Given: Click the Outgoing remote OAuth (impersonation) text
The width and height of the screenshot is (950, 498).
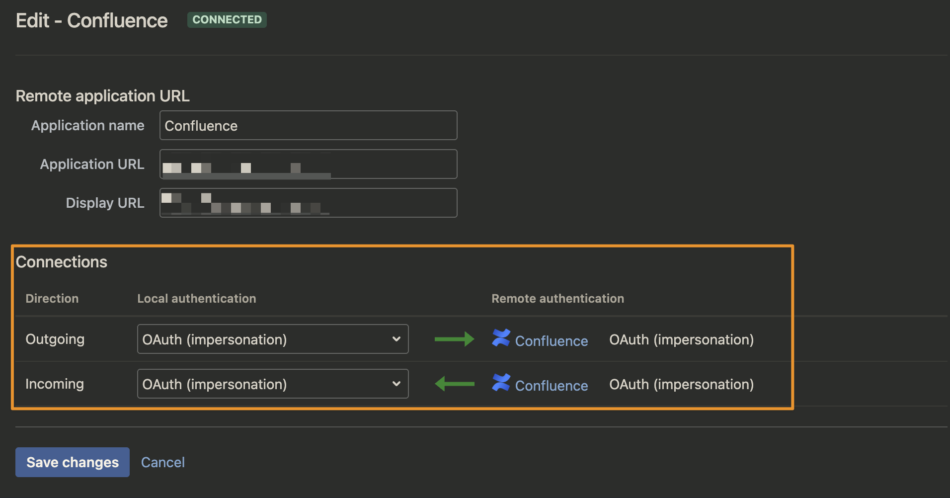Looking at the screenshot, I should coord(682,340).
